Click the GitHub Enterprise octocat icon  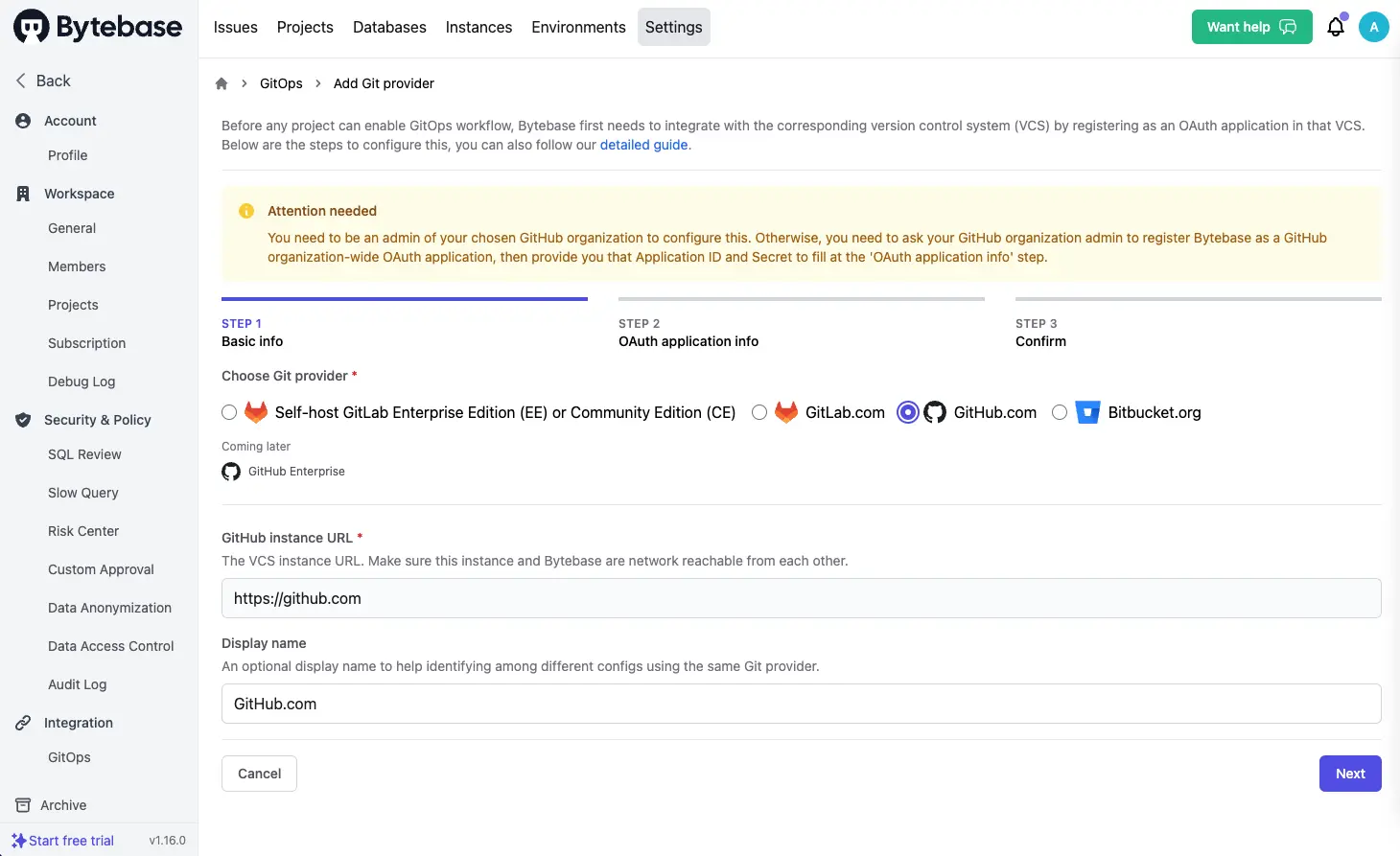point(230,471)
